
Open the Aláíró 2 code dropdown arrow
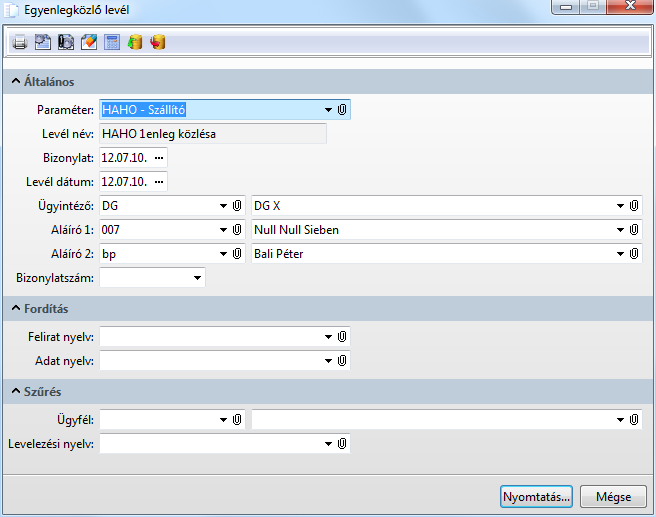tap(223, 254)
